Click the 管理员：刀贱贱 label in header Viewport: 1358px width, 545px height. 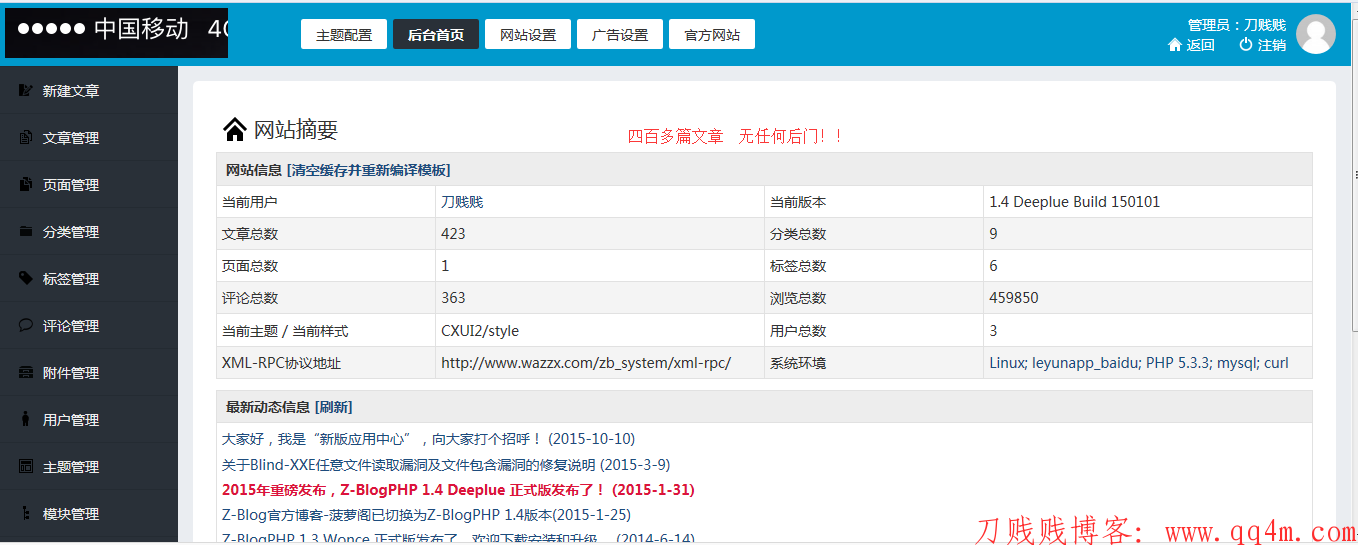point(1237,24)
